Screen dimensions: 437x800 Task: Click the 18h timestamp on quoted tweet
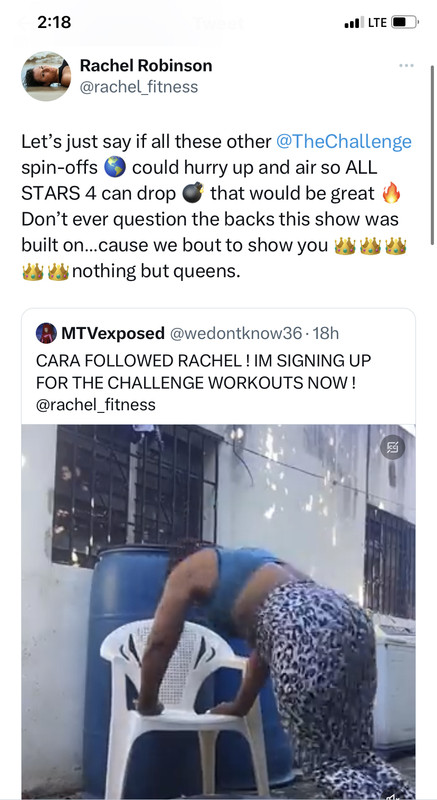click(325, 333)
